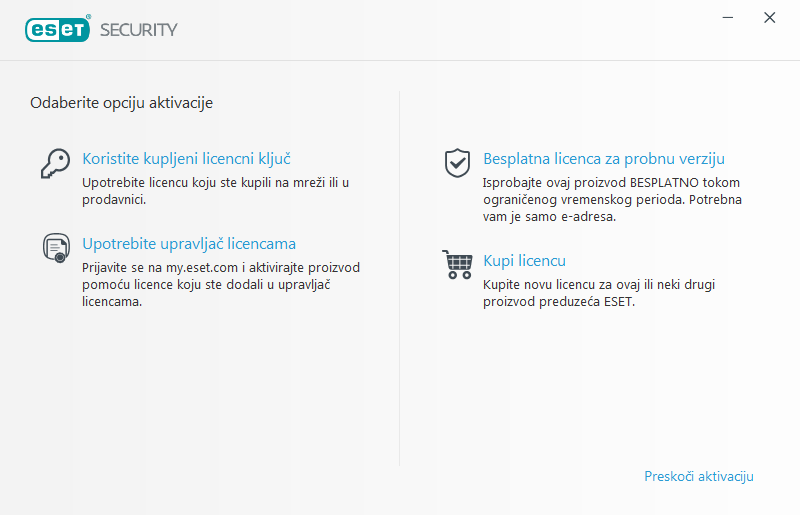Viewport: 800px width, 515px height.
Task: Click the key icon for purchased license
Action: click(x=54, y=162)
